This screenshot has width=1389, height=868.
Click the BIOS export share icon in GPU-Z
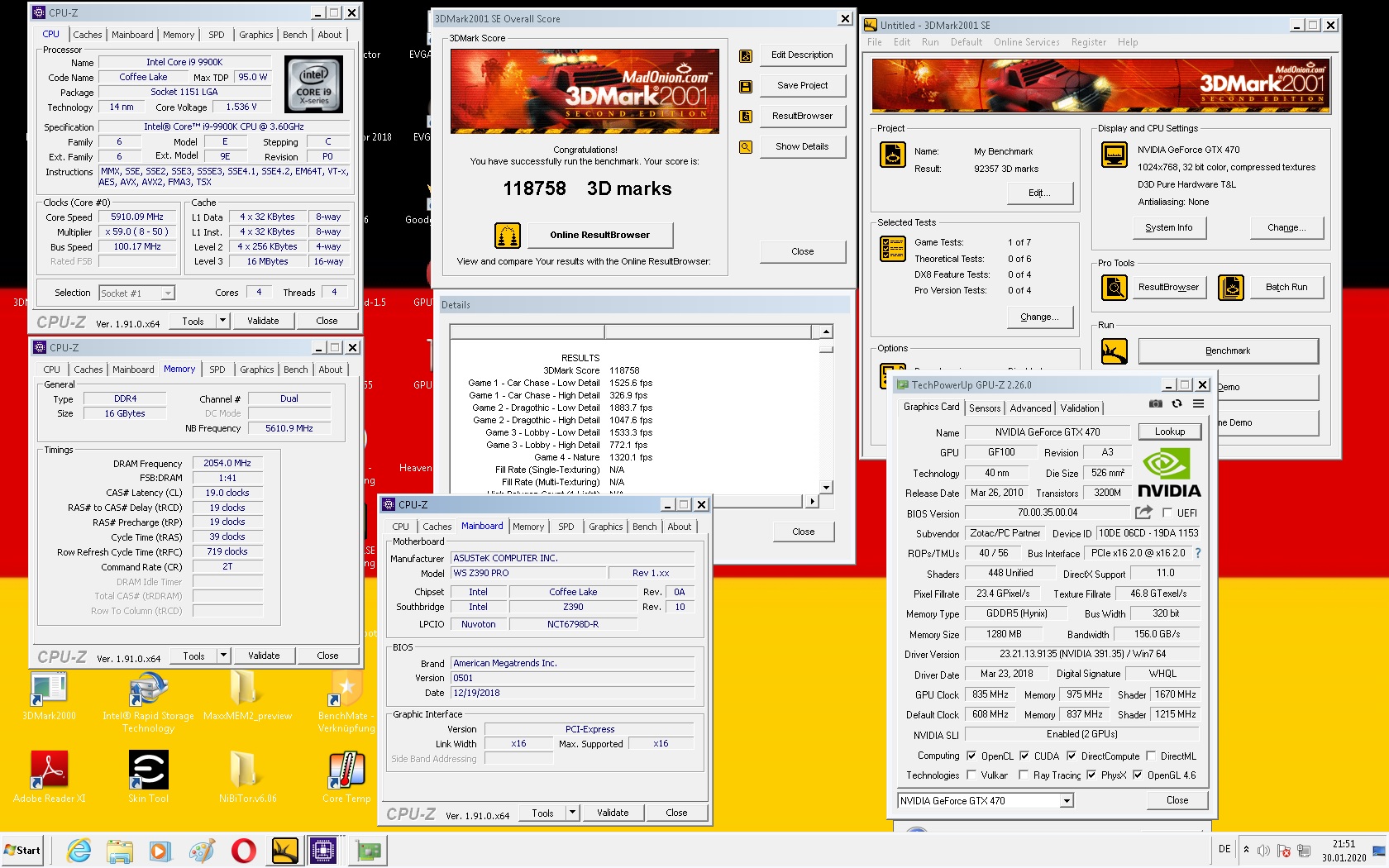click(x=1144, y=513)
